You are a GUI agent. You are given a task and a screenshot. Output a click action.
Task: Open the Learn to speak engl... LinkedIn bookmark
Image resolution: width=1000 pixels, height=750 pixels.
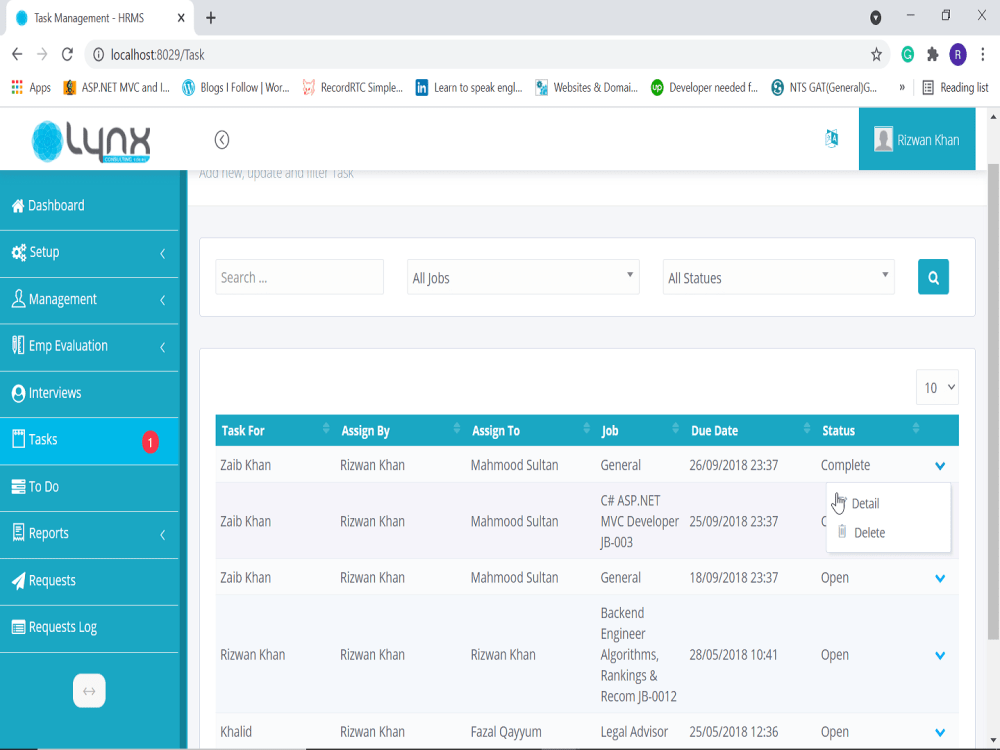pyautogui.click(x=469, y=87)
